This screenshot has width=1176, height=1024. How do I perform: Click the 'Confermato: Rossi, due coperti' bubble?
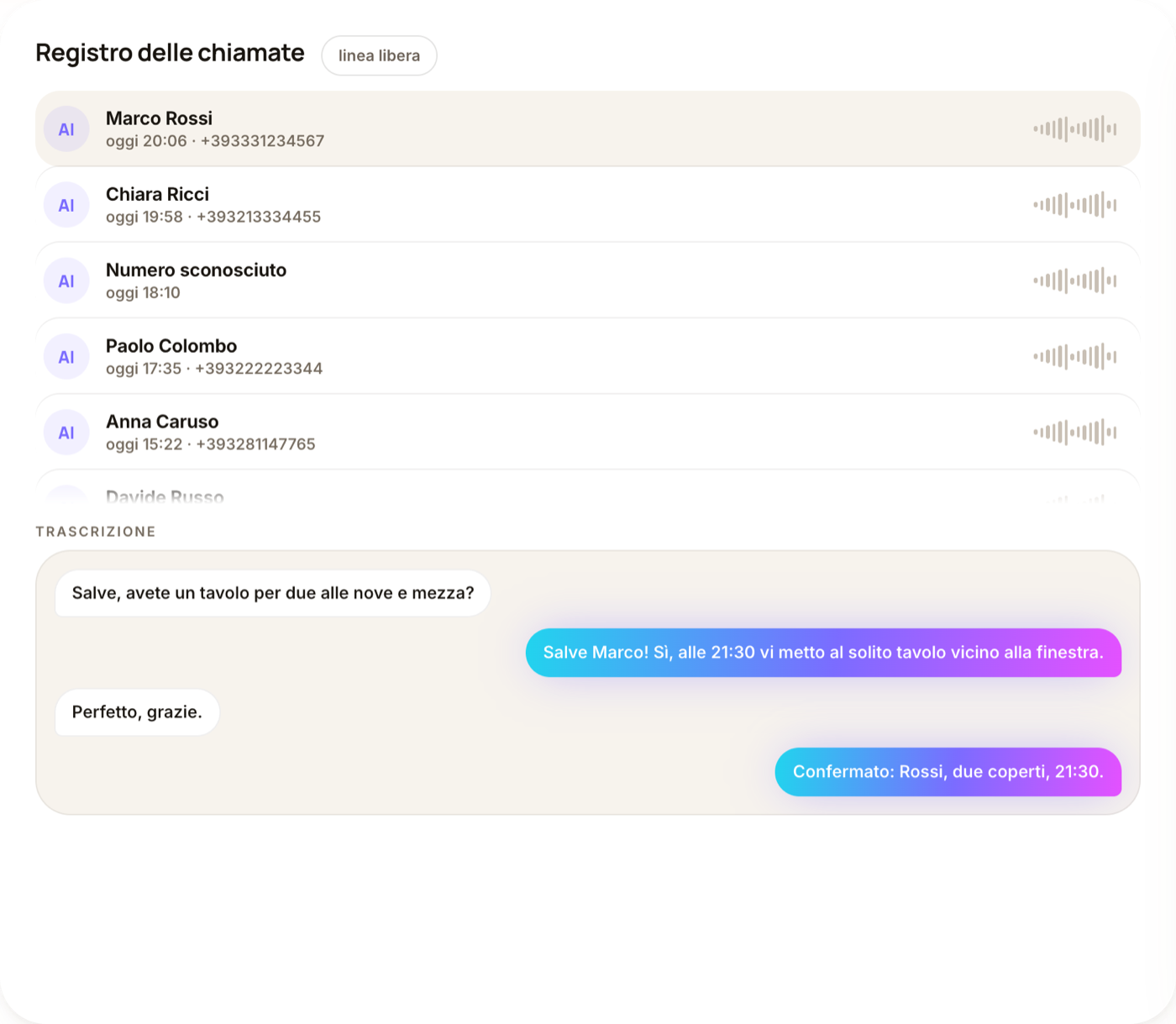(948, 772)
